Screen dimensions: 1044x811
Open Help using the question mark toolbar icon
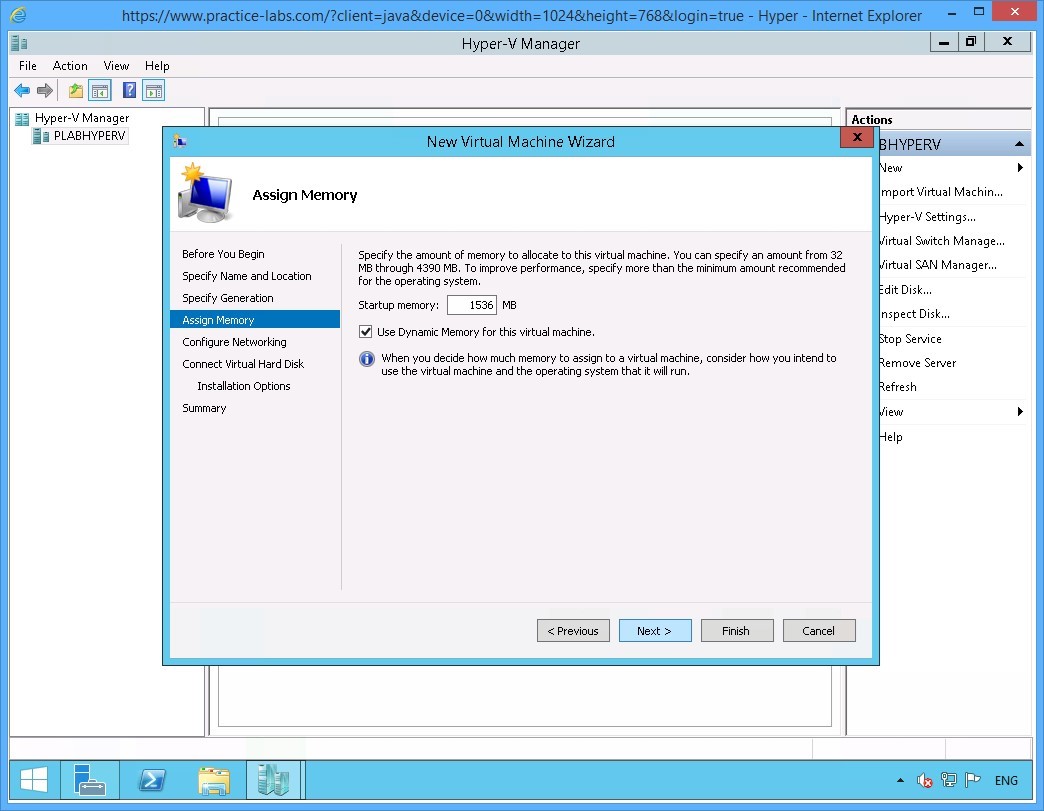point(127,90)
